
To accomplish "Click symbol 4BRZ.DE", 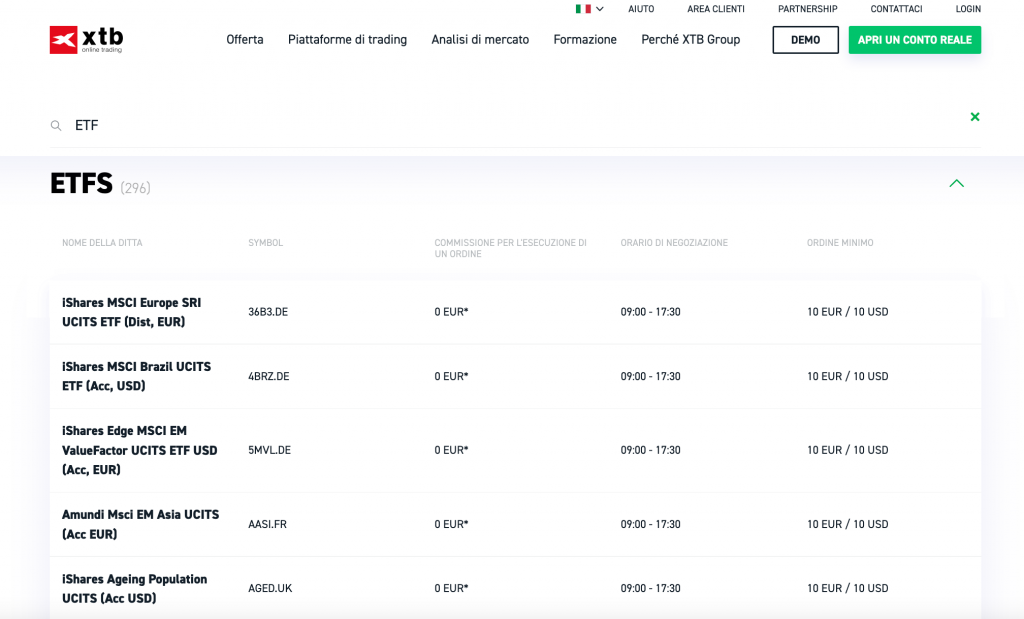I will click(268, 376).
